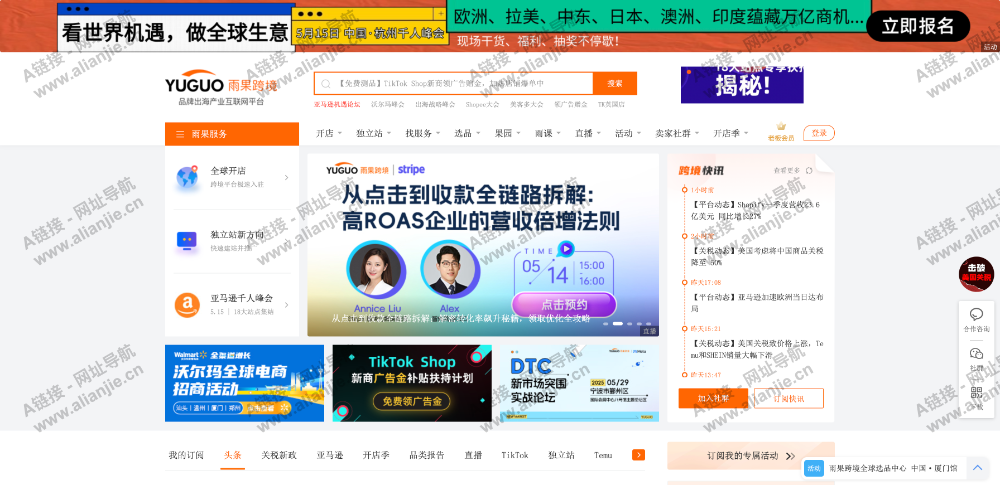Click the play icon on banner time card
1000x485 pixels.
tap(565, 248)
